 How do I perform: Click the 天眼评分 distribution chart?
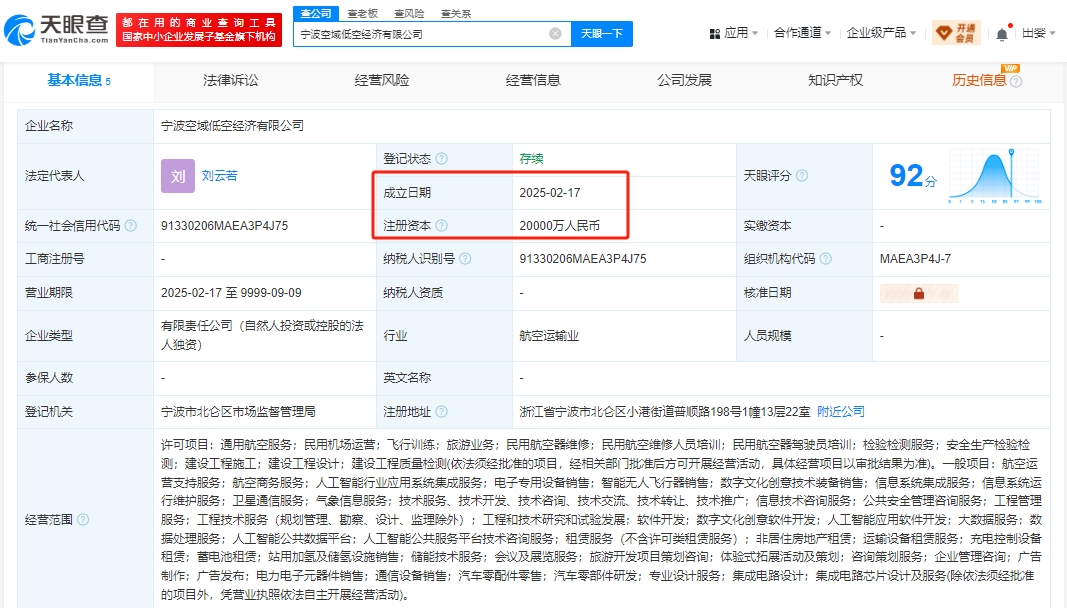[x=994, y=176]
